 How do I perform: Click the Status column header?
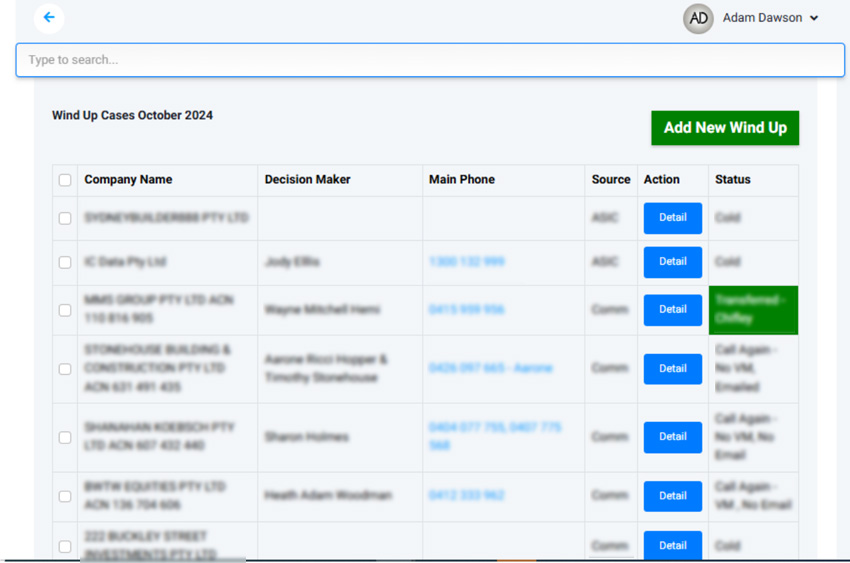click(732, 180)
